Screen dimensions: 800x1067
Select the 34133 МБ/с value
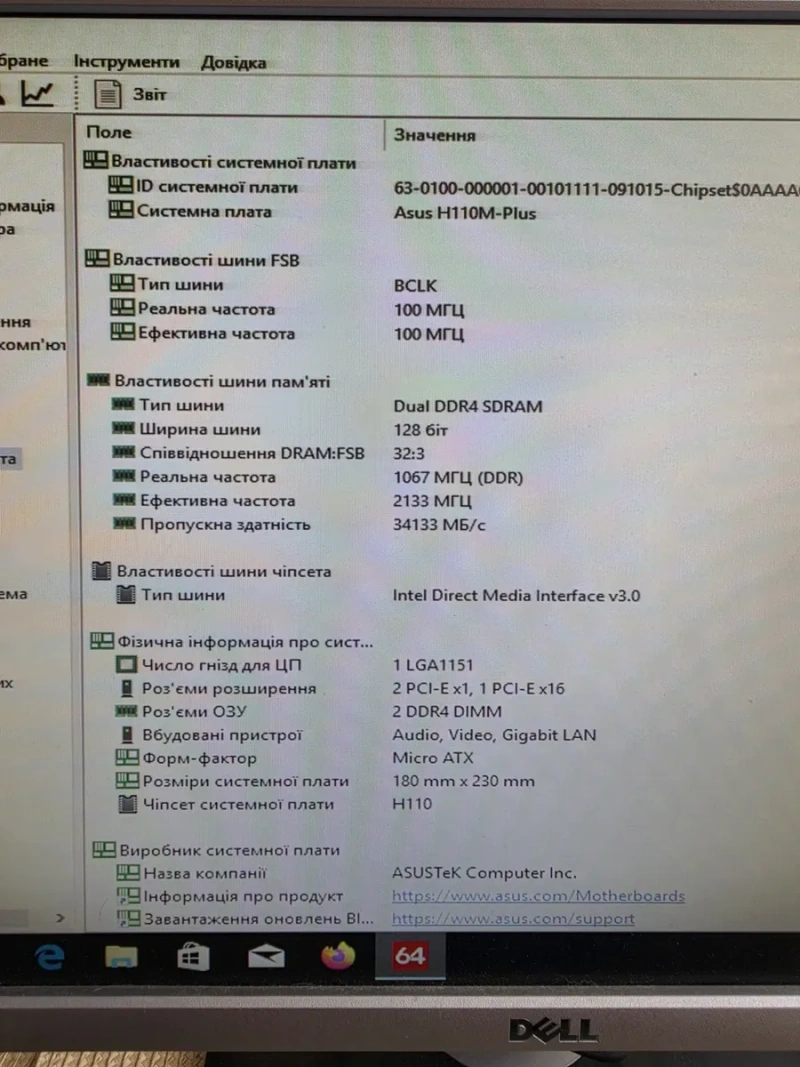tap(439, 525)
